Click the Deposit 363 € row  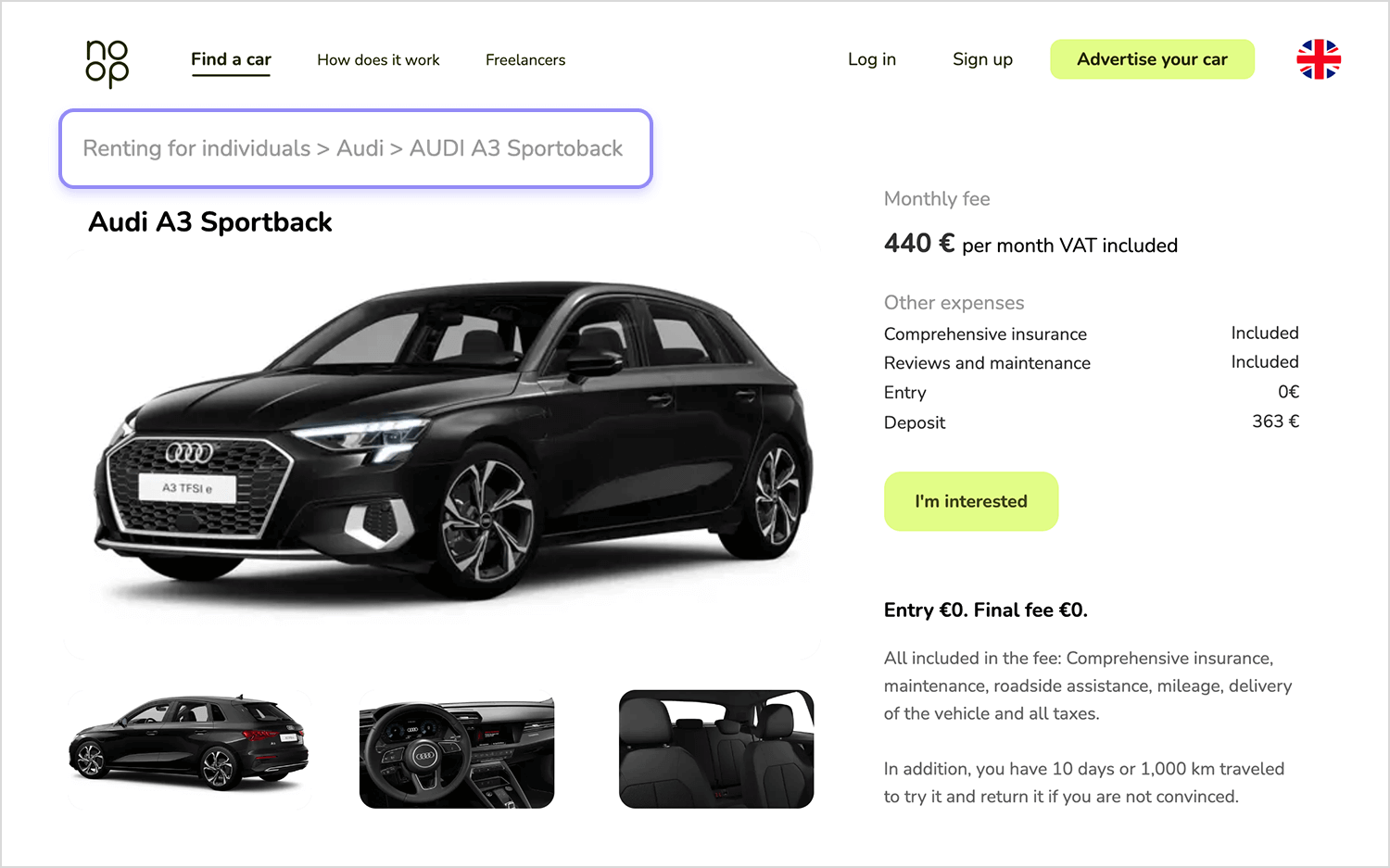click(x=1092, y=421)
